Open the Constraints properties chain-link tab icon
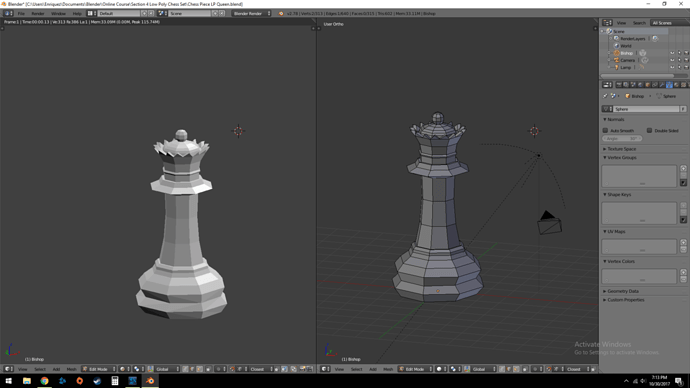The width and height of the screenshot is (690, 388). pos(655,85)
